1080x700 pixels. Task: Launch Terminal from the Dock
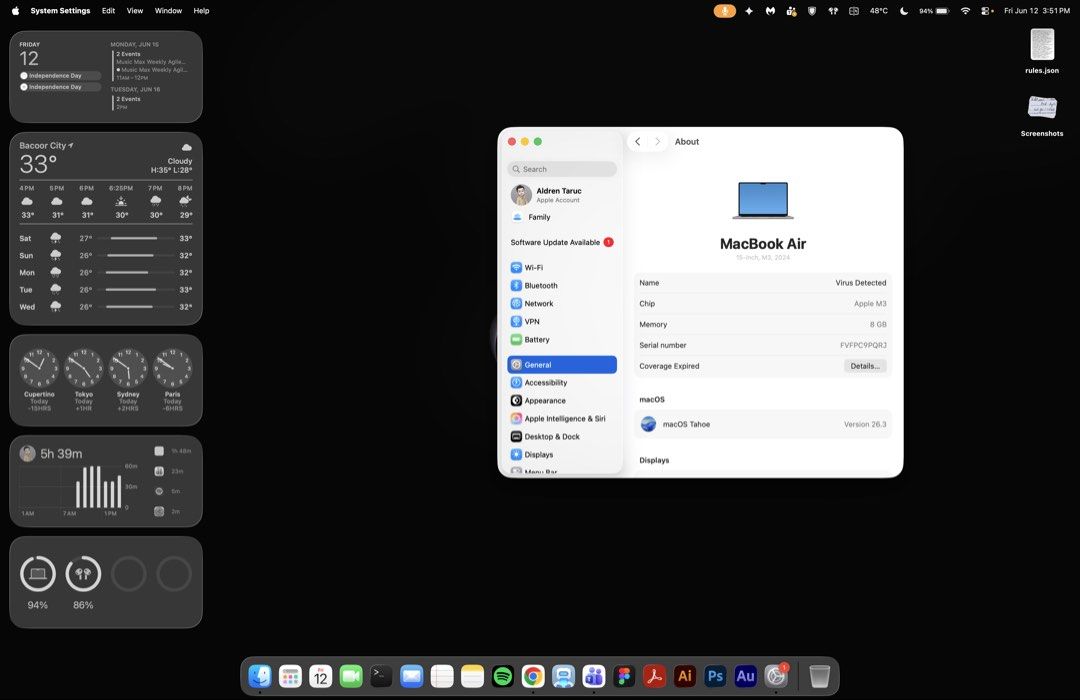[x=381, y=677]
